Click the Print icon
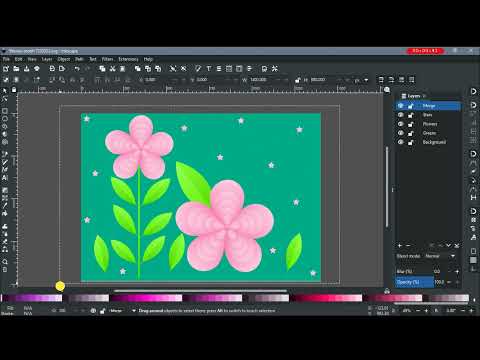Image resolution: width=480 pixels, height=360 pixels. coord(37,69)
